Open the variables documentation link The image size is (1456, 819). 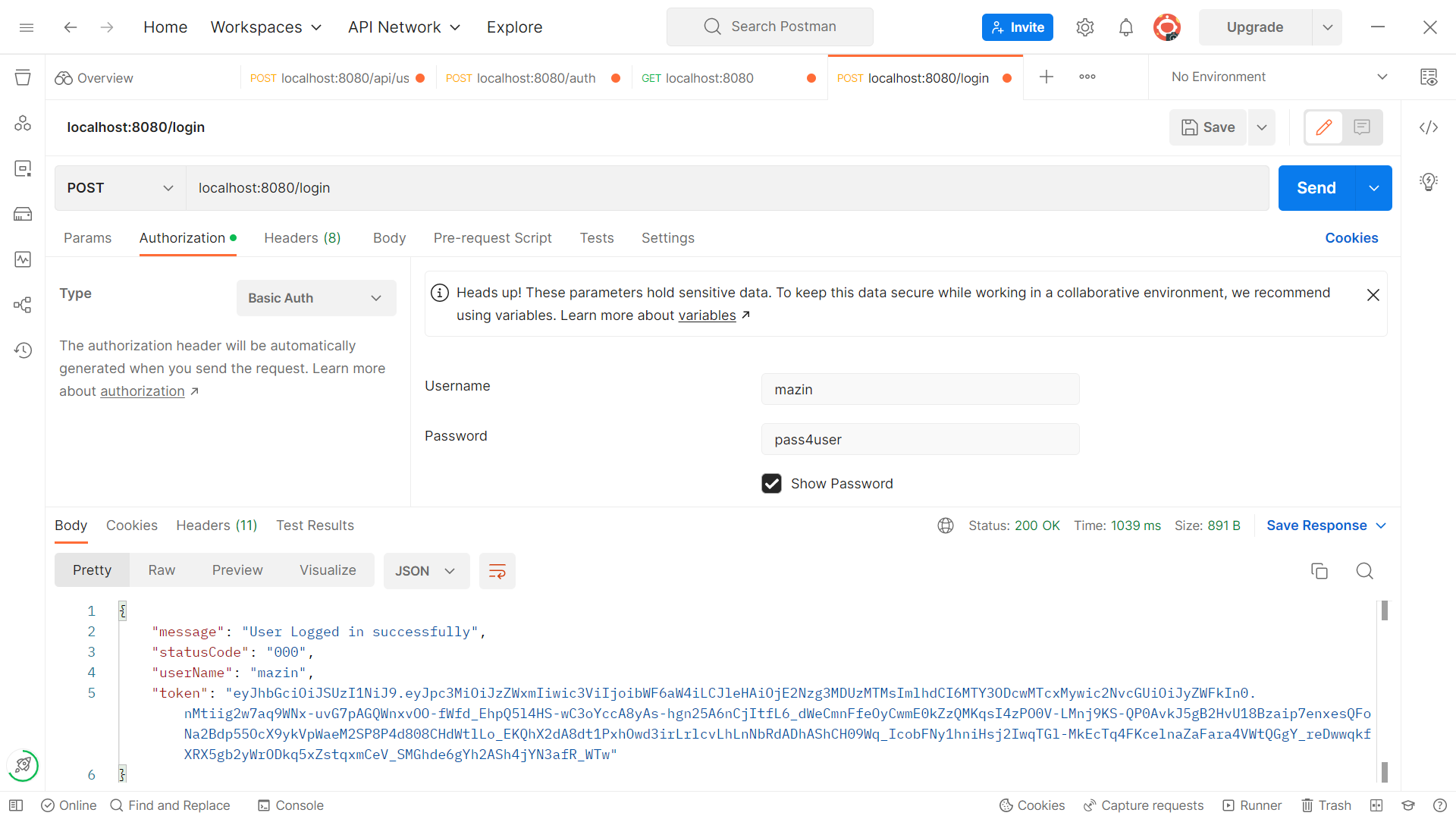coord(707,315)
